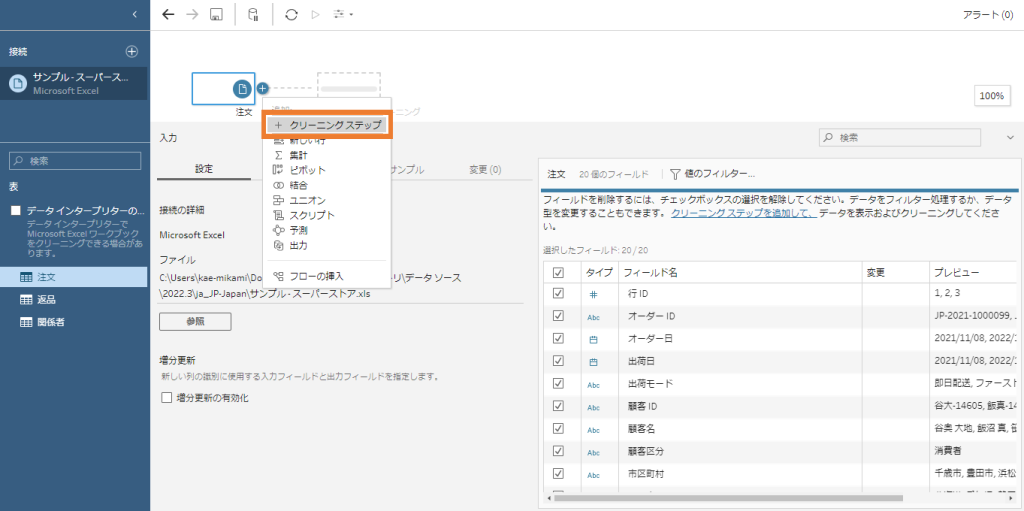Click the 検索 box in the left pane
This screenshot has width=1024, height=511.
click(x=76, y=161)
